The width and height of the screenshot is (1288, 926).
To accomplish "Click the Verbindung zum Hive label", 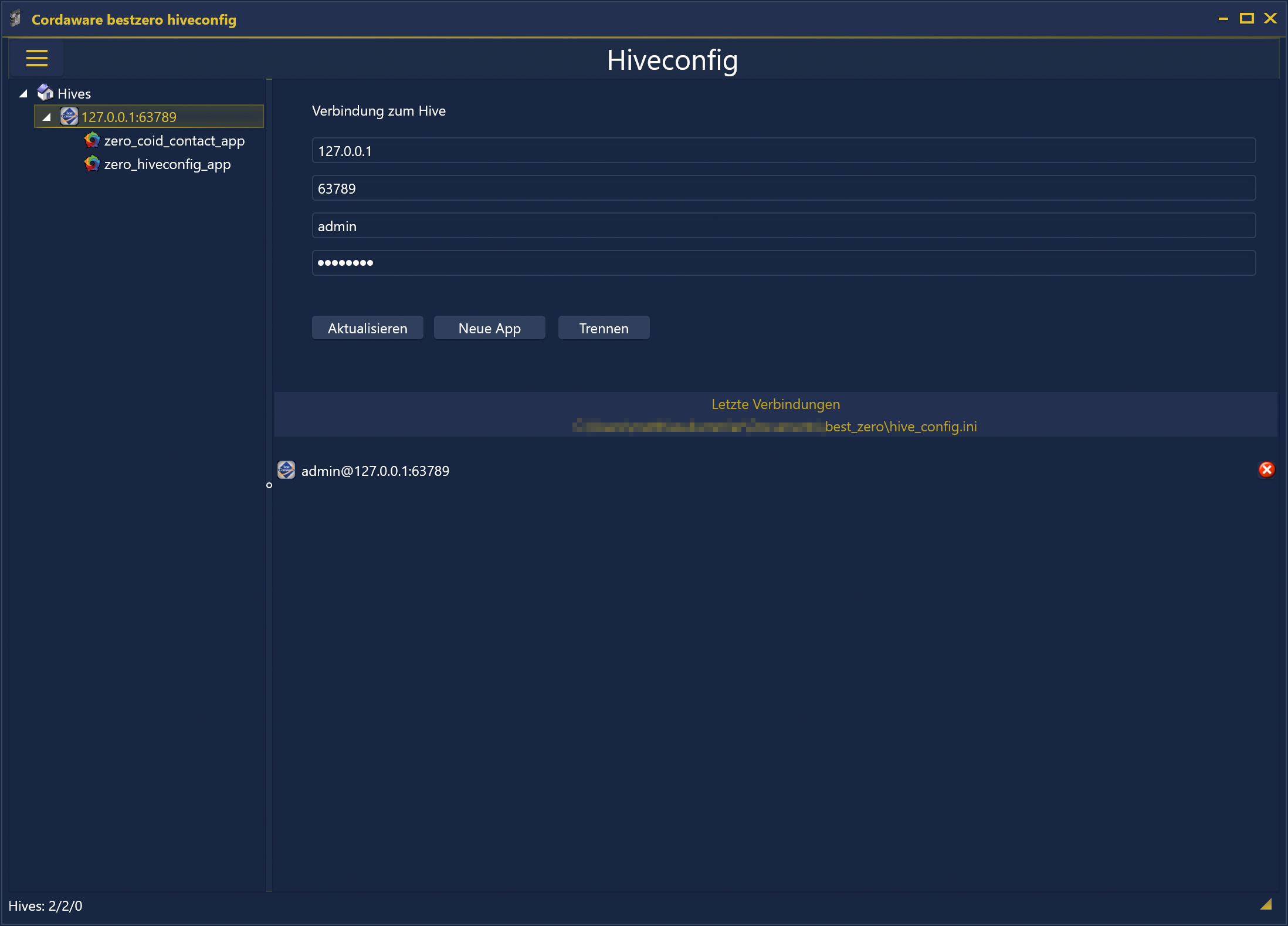I will [x=379, y=111].
